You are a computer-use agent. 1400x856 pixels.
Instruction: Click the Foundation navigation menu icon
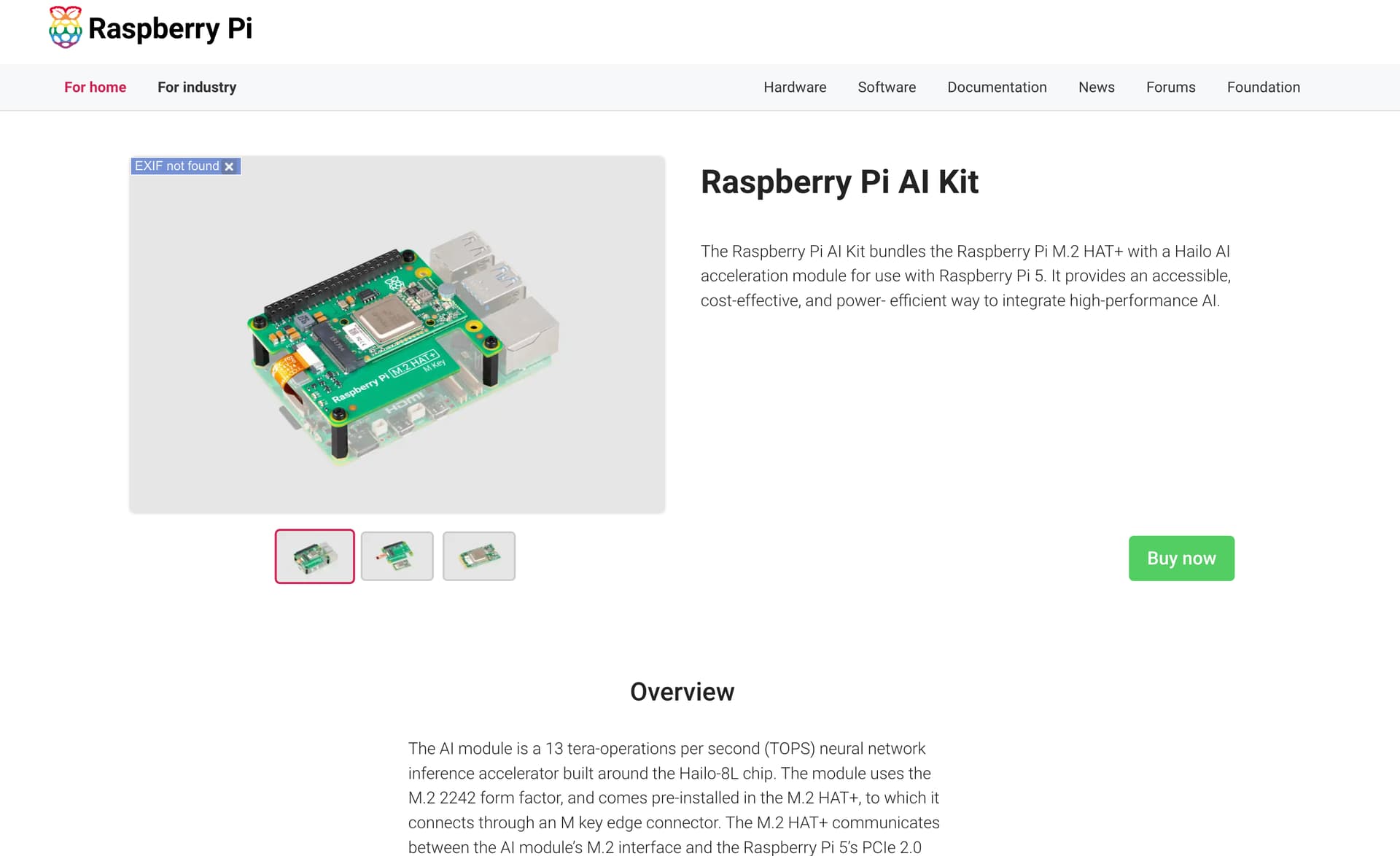1264,87
